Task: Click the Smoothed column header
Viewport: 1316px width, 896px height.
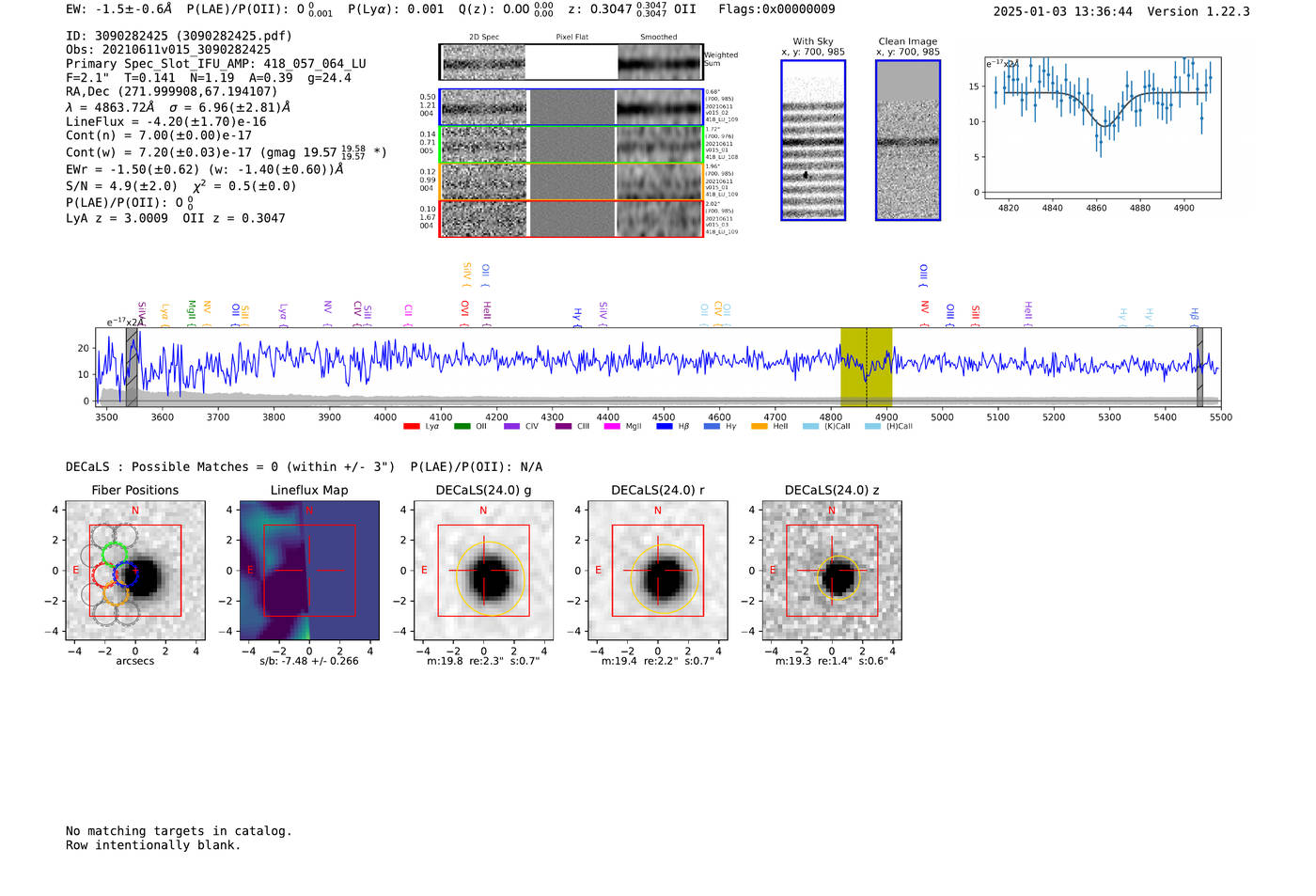Action: click(x=659, y=37)
